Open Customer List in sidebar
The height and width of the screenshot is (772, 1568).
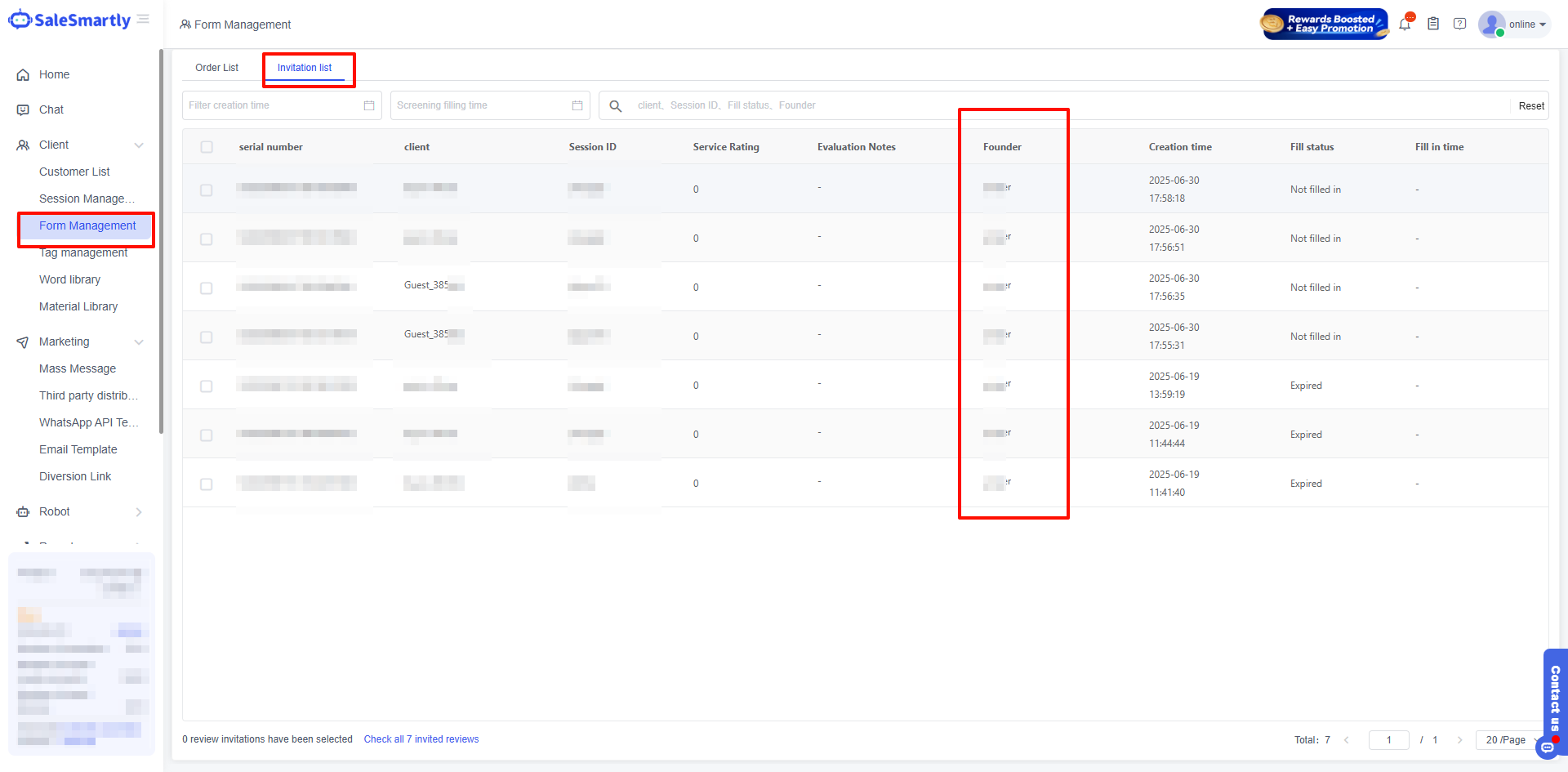pos(74,172)
